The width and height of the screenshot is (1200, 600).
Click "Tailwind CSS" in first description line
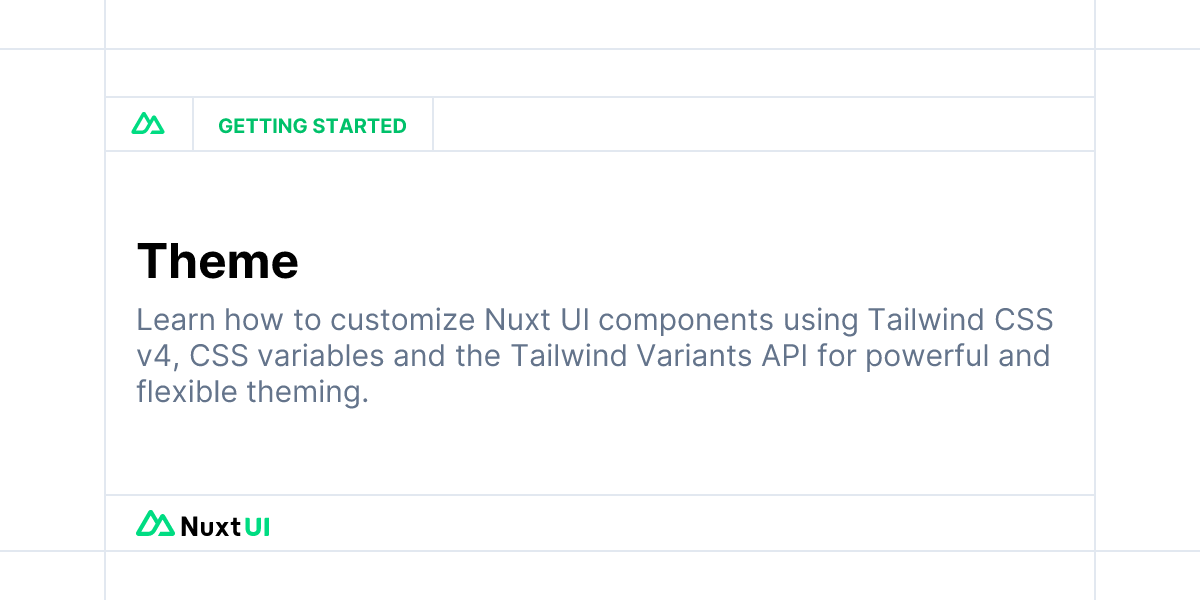click(960, 320)
